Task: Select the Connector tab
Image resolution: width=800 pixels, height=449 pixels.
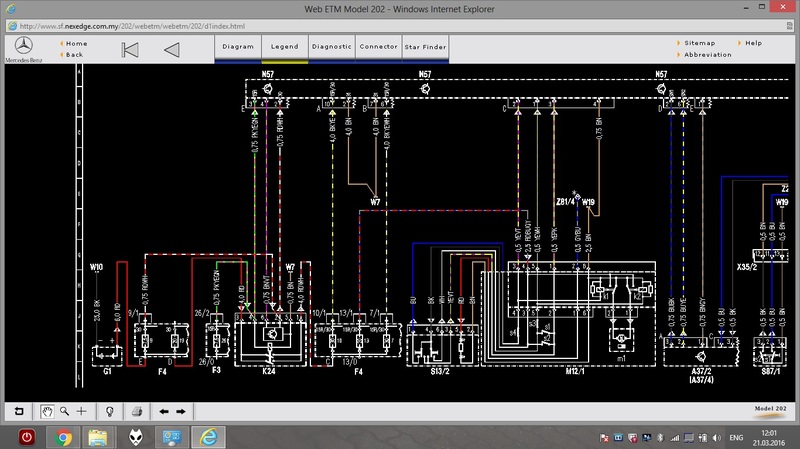Action: coord(378,47)
